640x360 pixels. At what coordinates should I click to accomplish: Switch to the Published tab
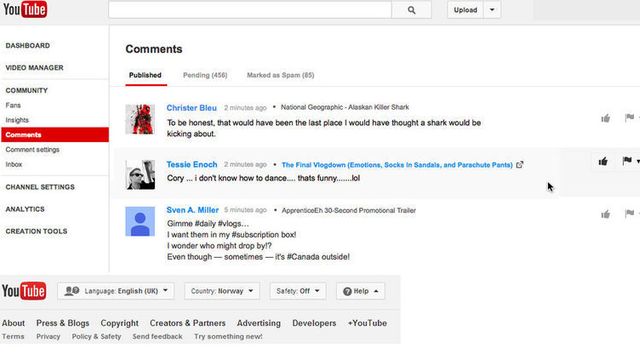(145, 75)
